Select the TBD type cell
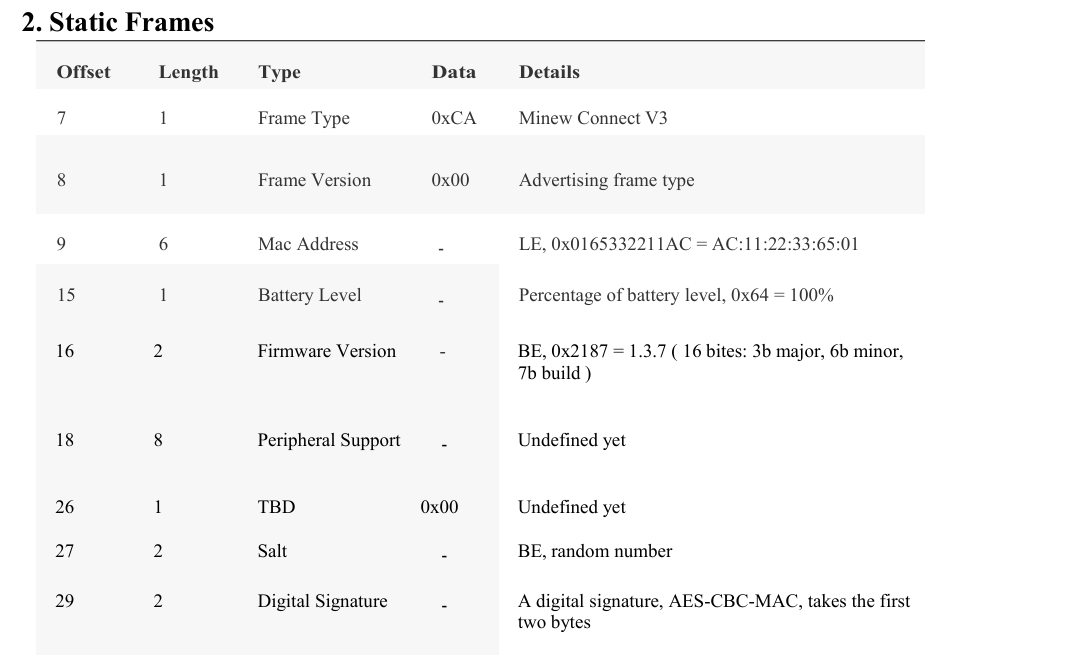 point(276,507)
